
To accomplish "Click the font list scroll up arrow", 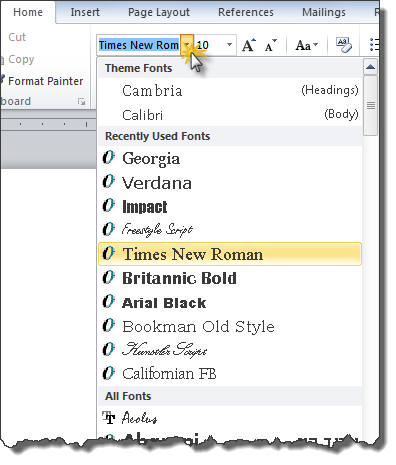I will coord(370,68).
